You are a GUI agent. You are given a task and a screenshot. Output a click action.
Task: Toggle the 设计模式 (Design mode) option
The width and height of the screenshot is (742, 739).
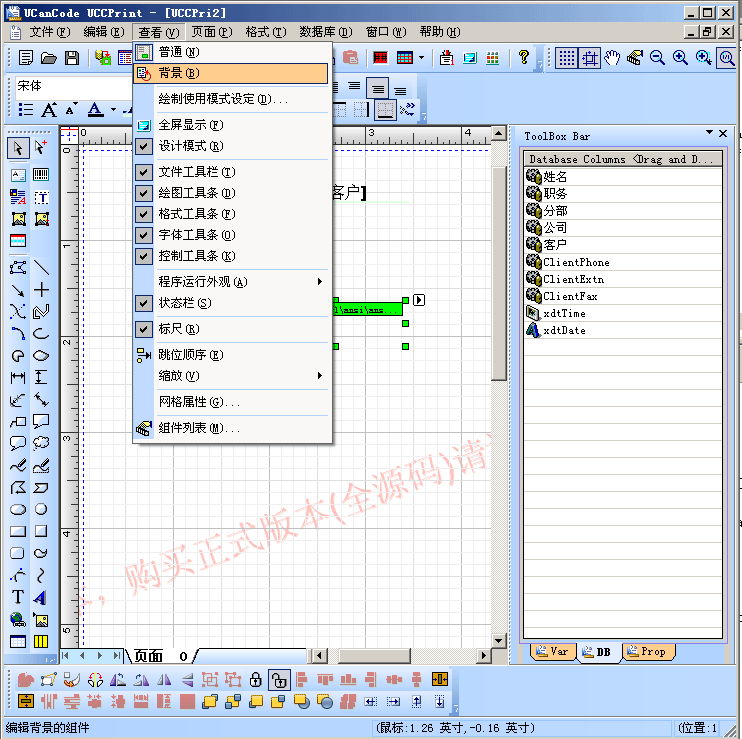pyautogui.click(x=190, y=146)
